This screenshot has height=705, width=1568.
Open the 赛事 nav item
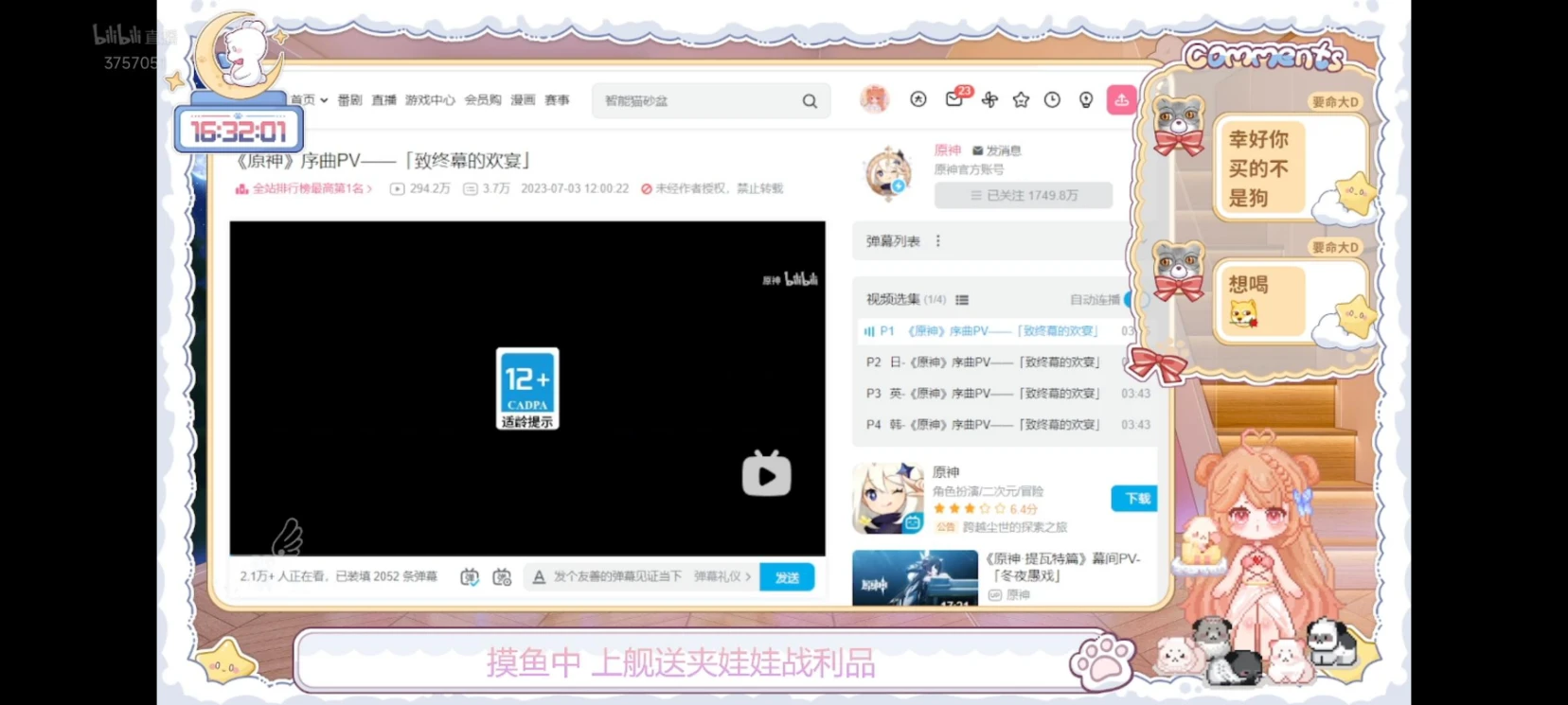557,100
